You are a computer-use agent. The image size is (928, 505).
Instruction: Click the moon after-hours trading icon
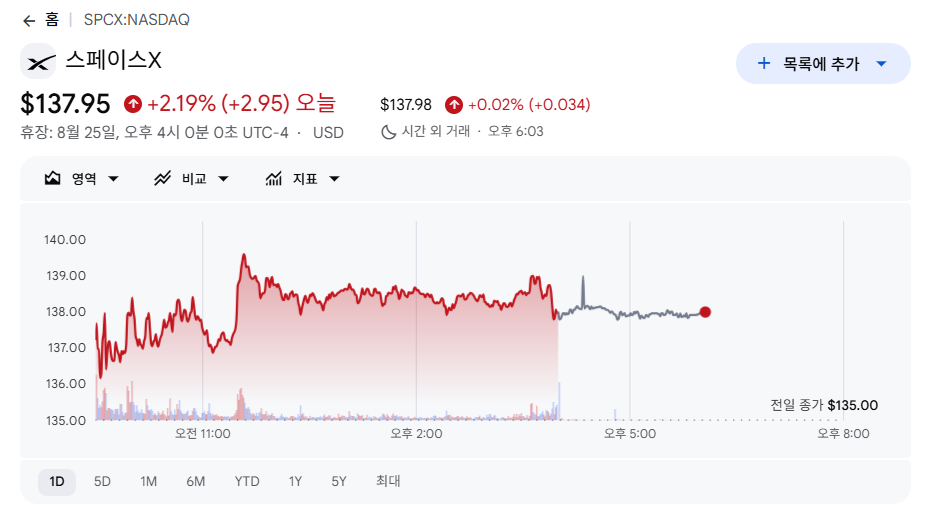[388, 131]
